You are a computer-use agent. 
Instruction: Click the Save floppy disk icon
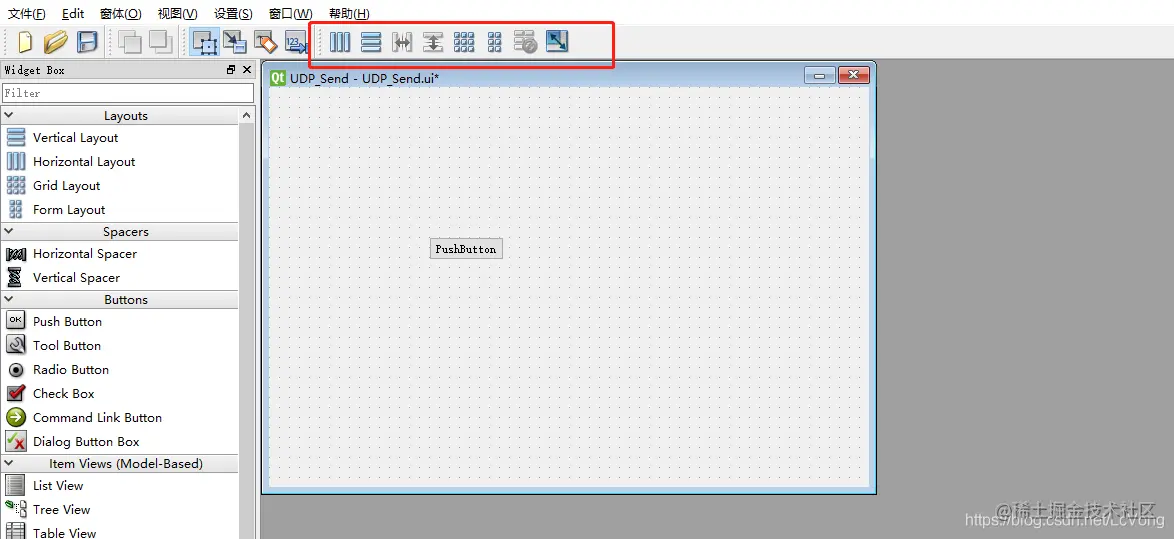[88, 42]
